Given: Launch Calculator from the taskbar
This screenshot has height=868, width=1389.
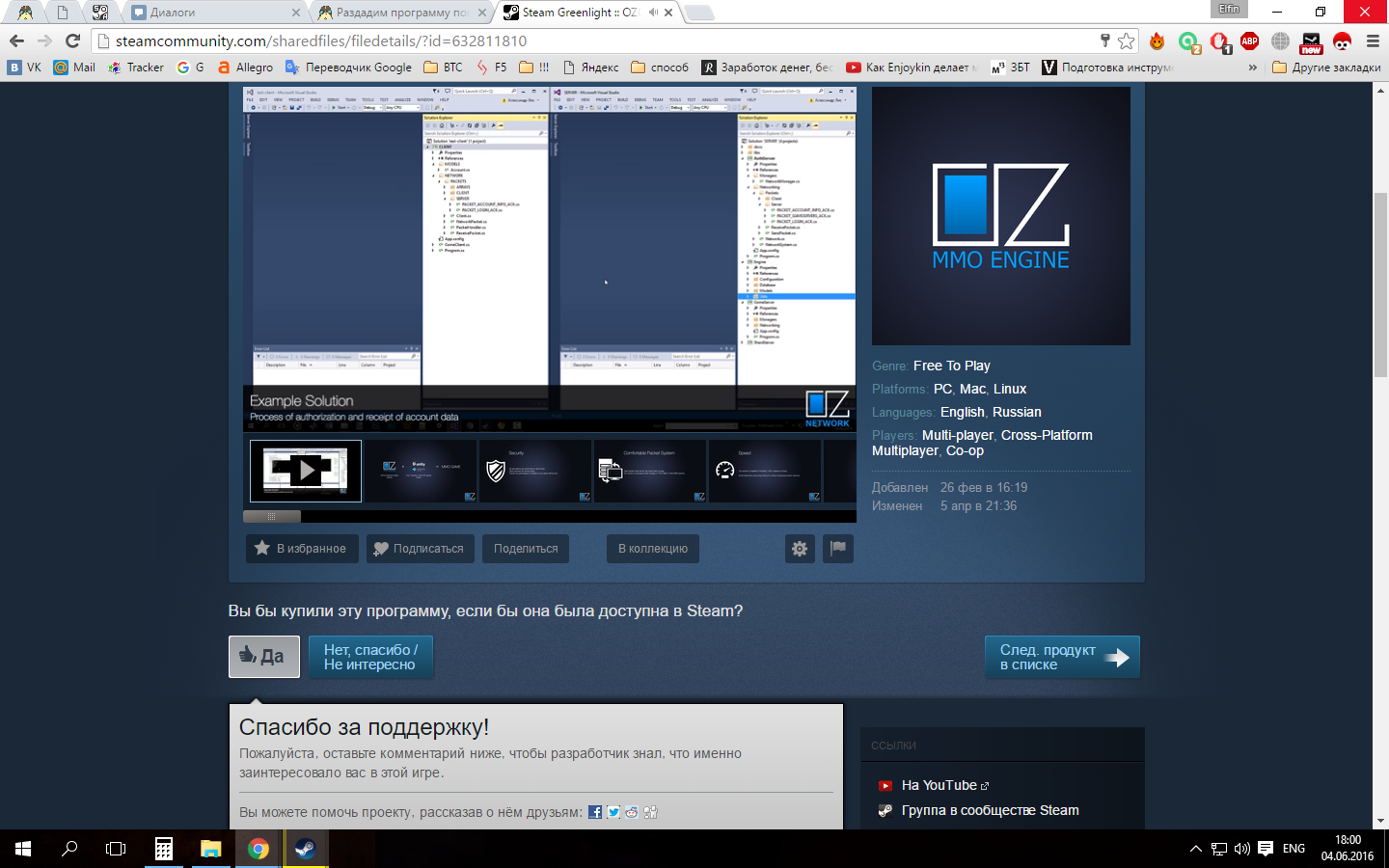Looking at the screenshot, I should tap(164, 849).
